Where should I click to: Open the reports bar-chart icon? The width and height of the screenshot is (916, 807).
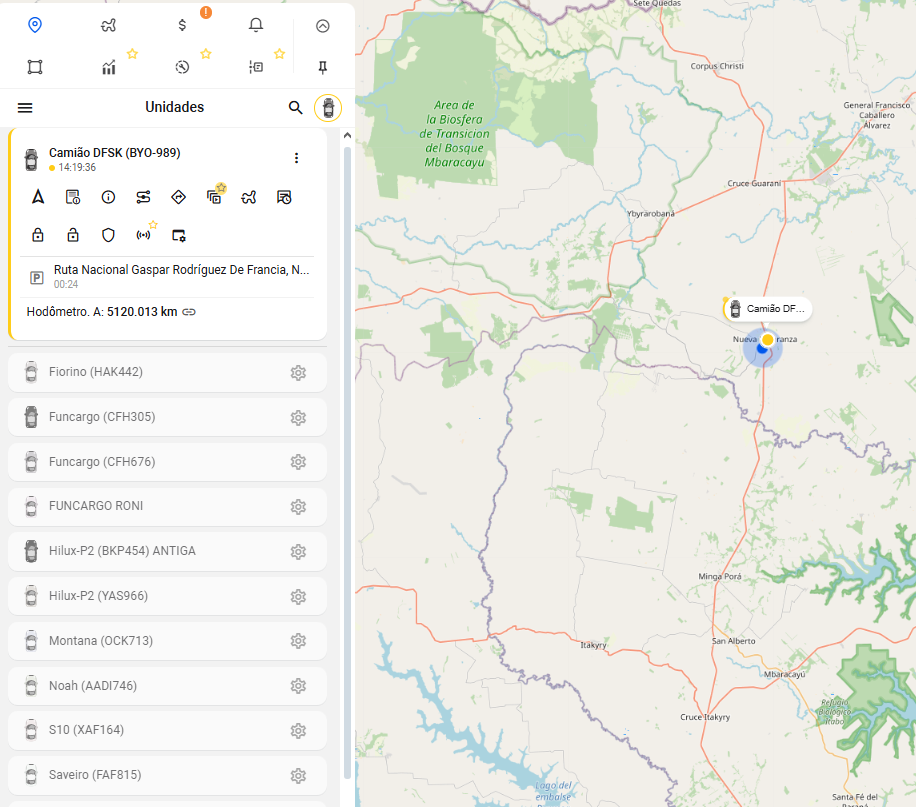(109, 67)
